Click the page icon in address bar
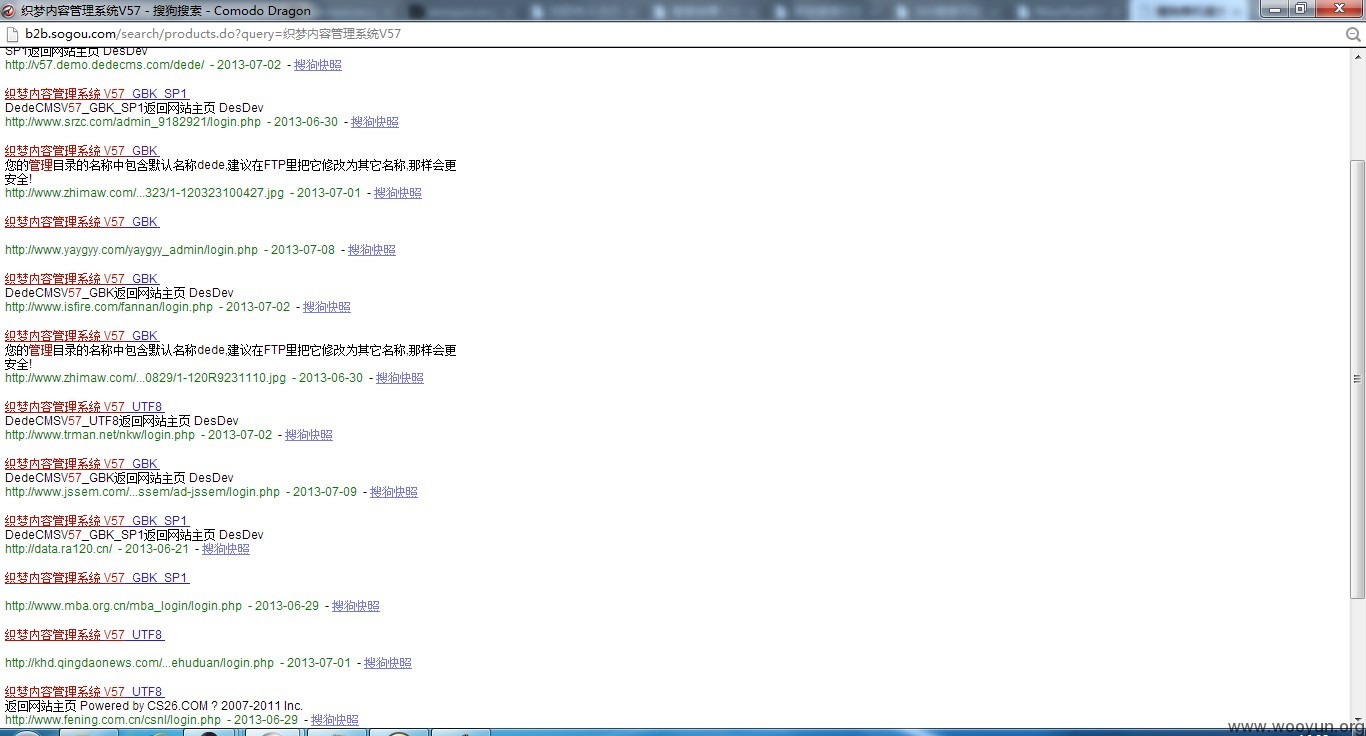The height and width of the screenshot is (736, 1366). click(11, 33)
